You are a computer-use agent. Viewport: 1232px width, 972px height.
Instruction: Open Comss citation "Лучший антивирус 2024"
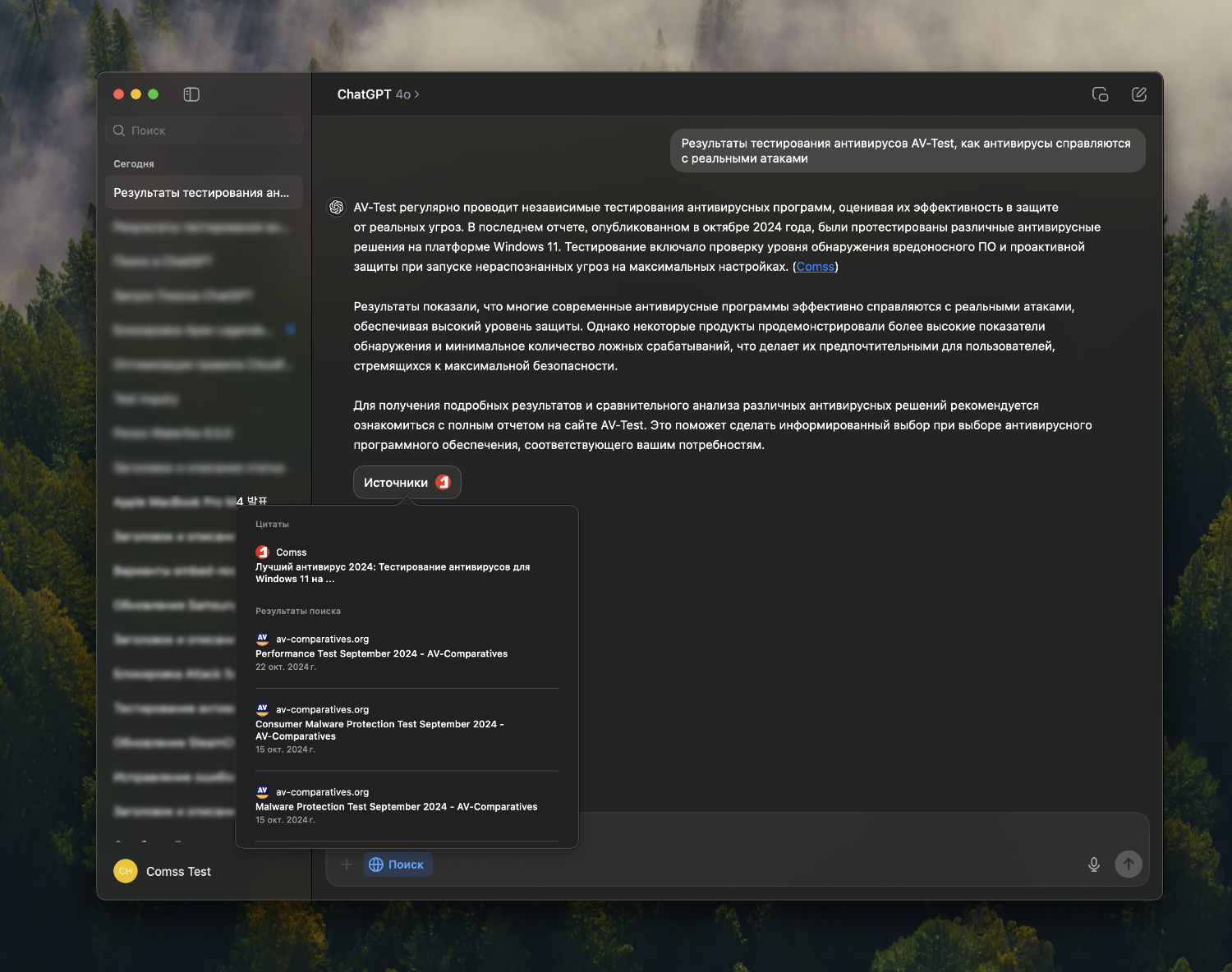point(407,565)
